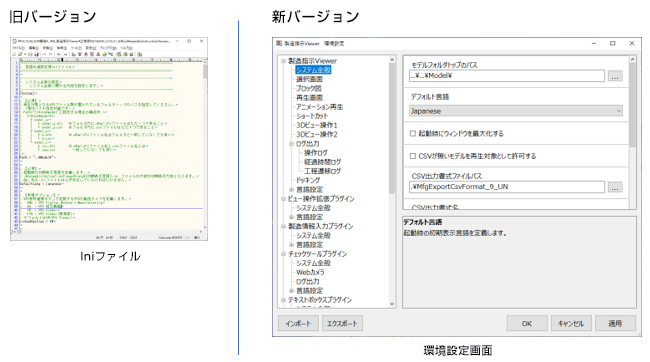Select the ショートカット tree item
Viewport: 650px width, 362px height.
tap(312, 116)
